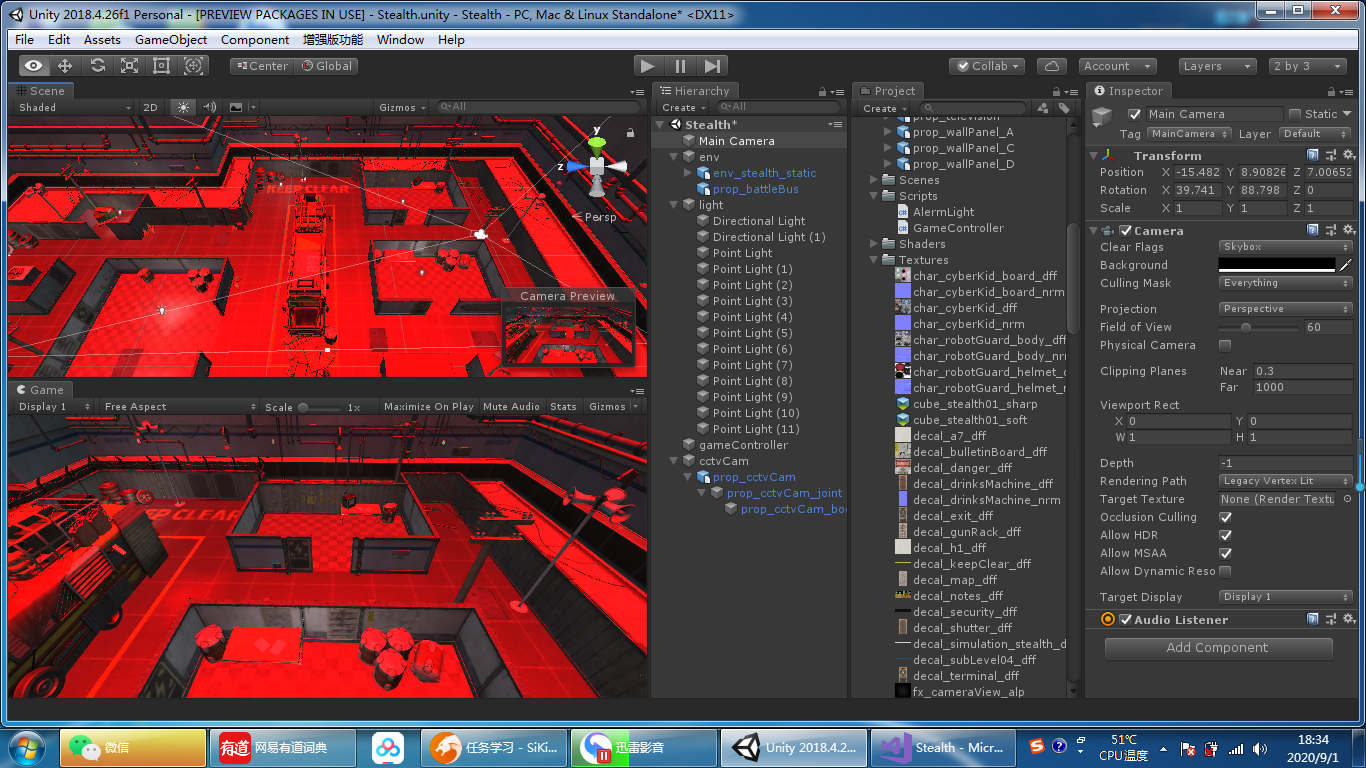The image size is (1366, 768).
Task: Open the Window menu
Action: (x=400, y=40)
